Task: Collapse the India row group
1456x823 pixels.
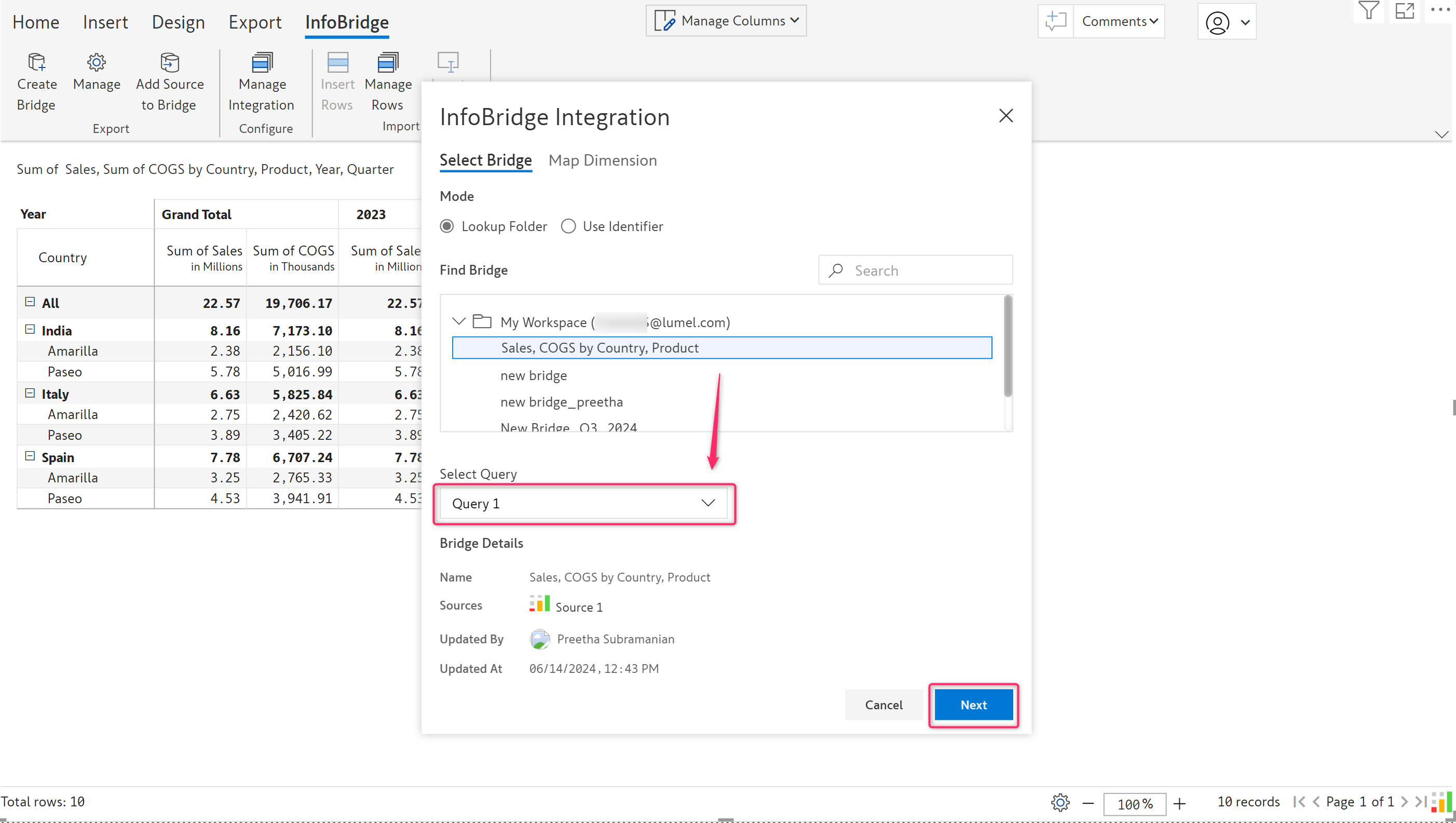Action: coord(30,330)
